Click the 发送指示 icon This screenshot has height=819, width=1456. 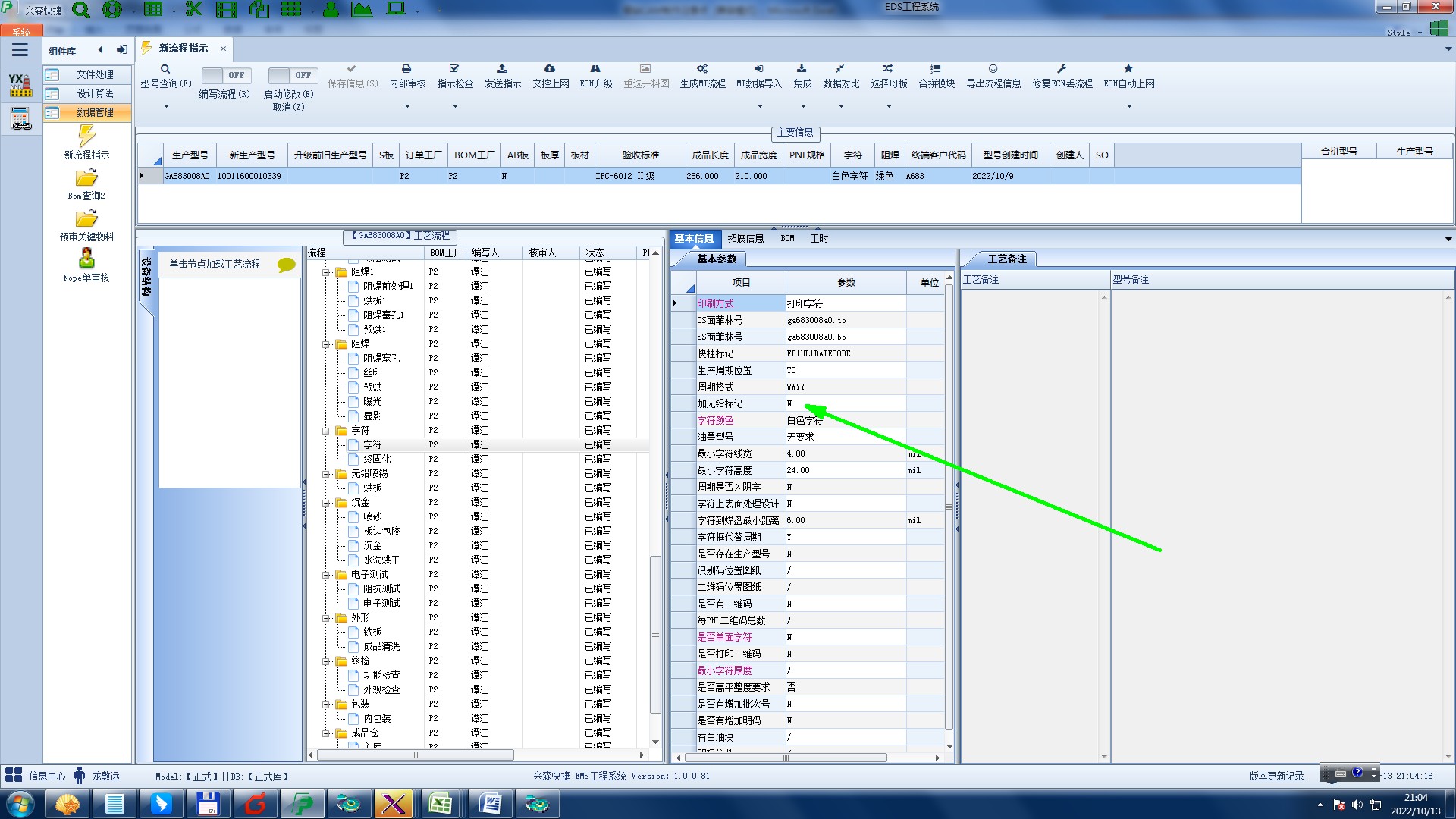[502, 69]
